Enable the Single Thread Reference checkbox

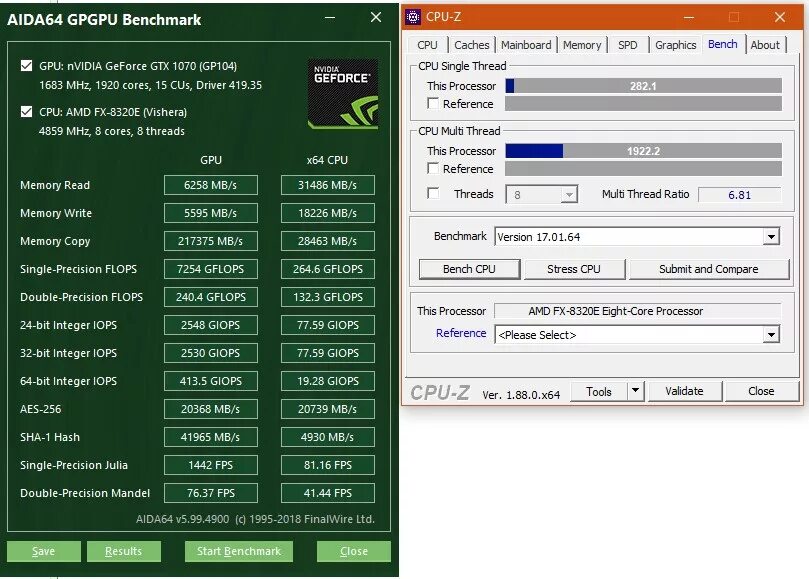(433, 104)
